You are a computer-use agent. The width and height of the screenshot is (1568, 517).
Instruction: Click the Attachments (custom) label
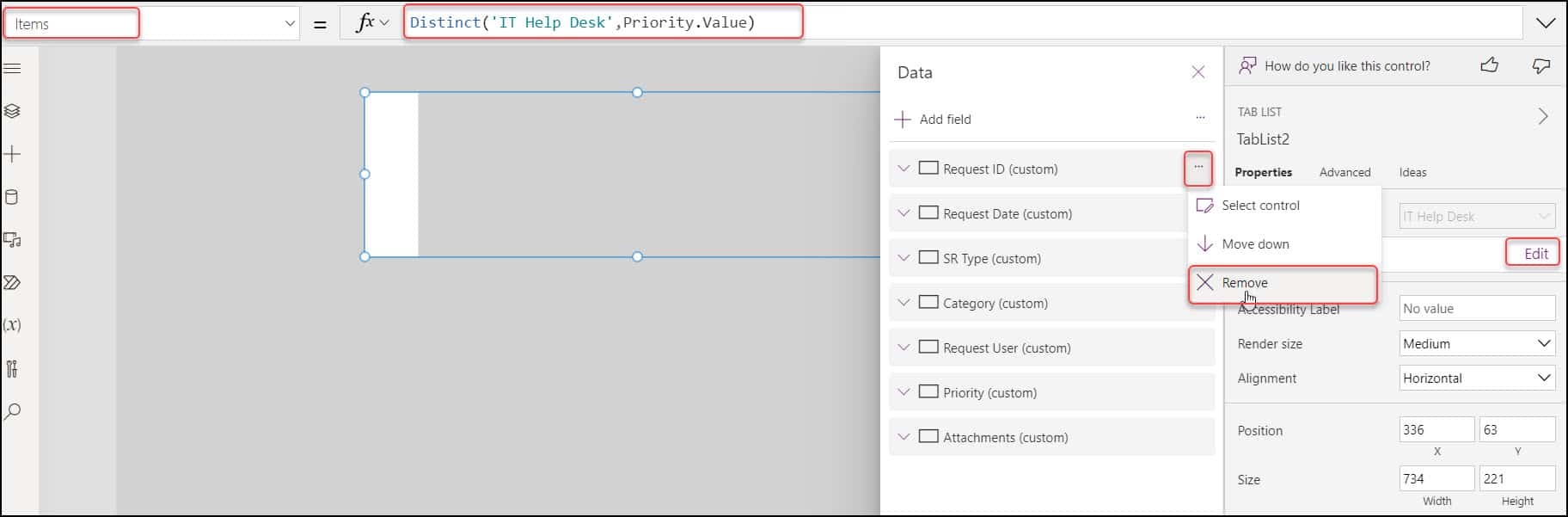tap(1005, 437)
